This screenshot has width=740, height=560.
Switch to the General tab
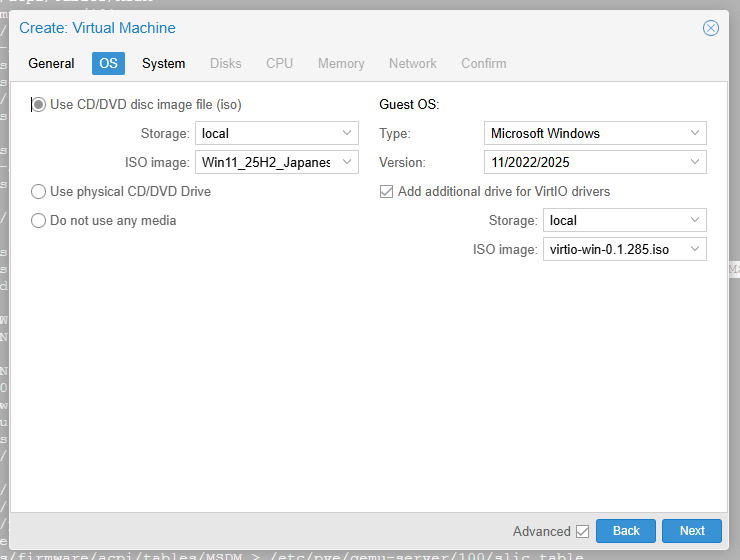pos(51,63)
